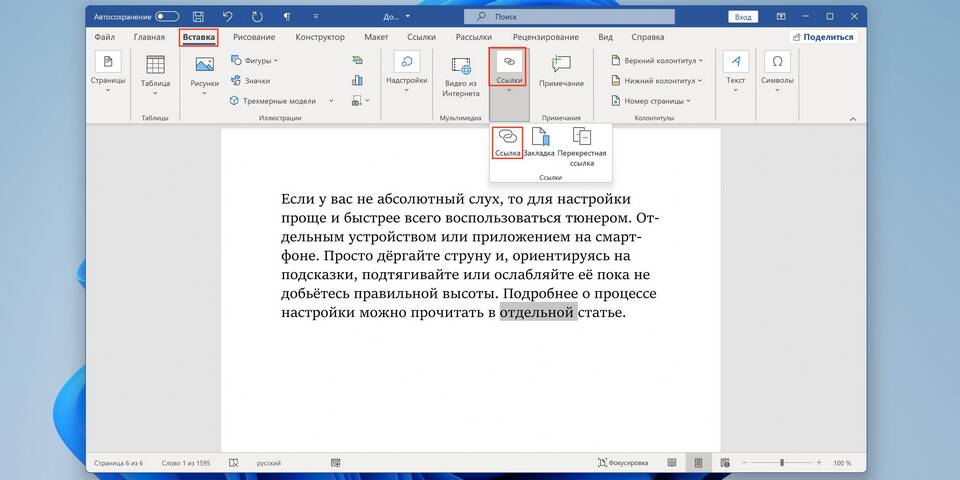
Task: Click the Примечание comment icon
Action: 561,70
